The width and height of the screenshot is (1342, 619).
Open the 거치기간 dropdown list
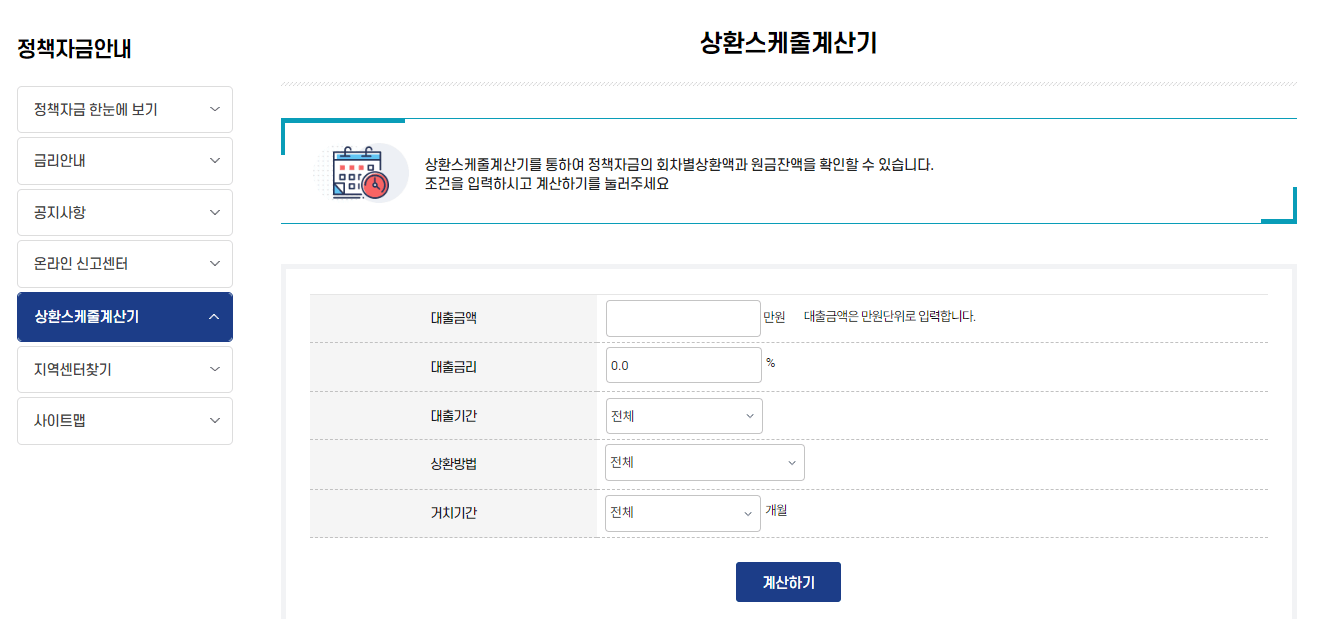click(683, 513)
